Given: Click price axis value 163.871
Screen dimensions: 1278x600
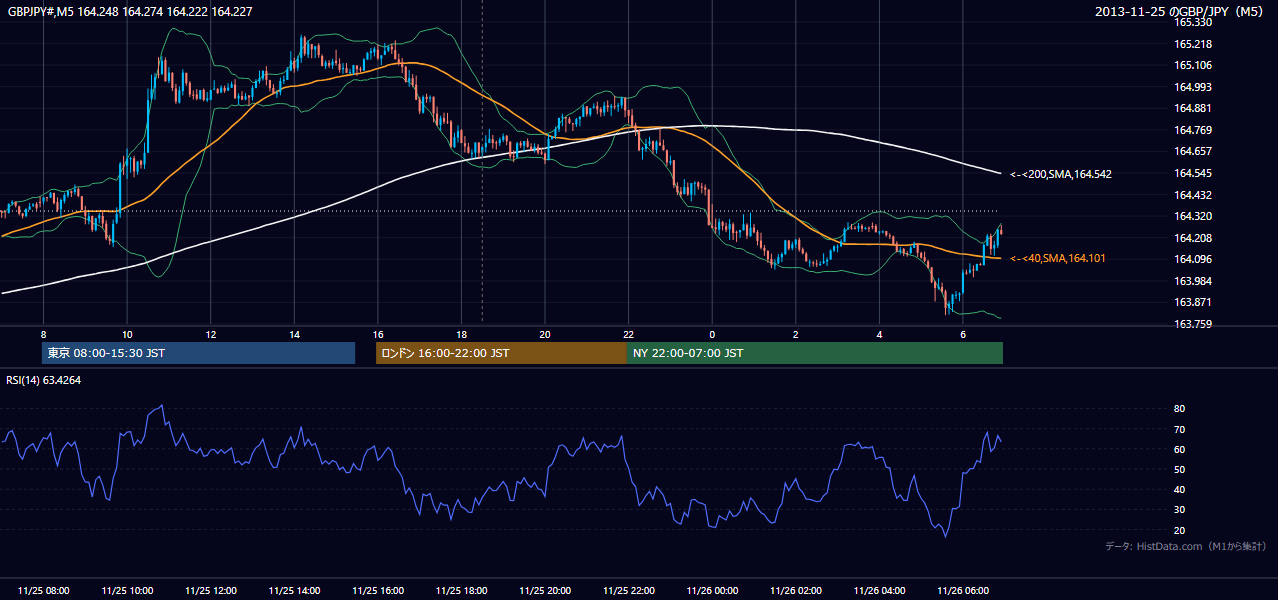Looking at the screenshot, I should click(x=1192, y=302).
